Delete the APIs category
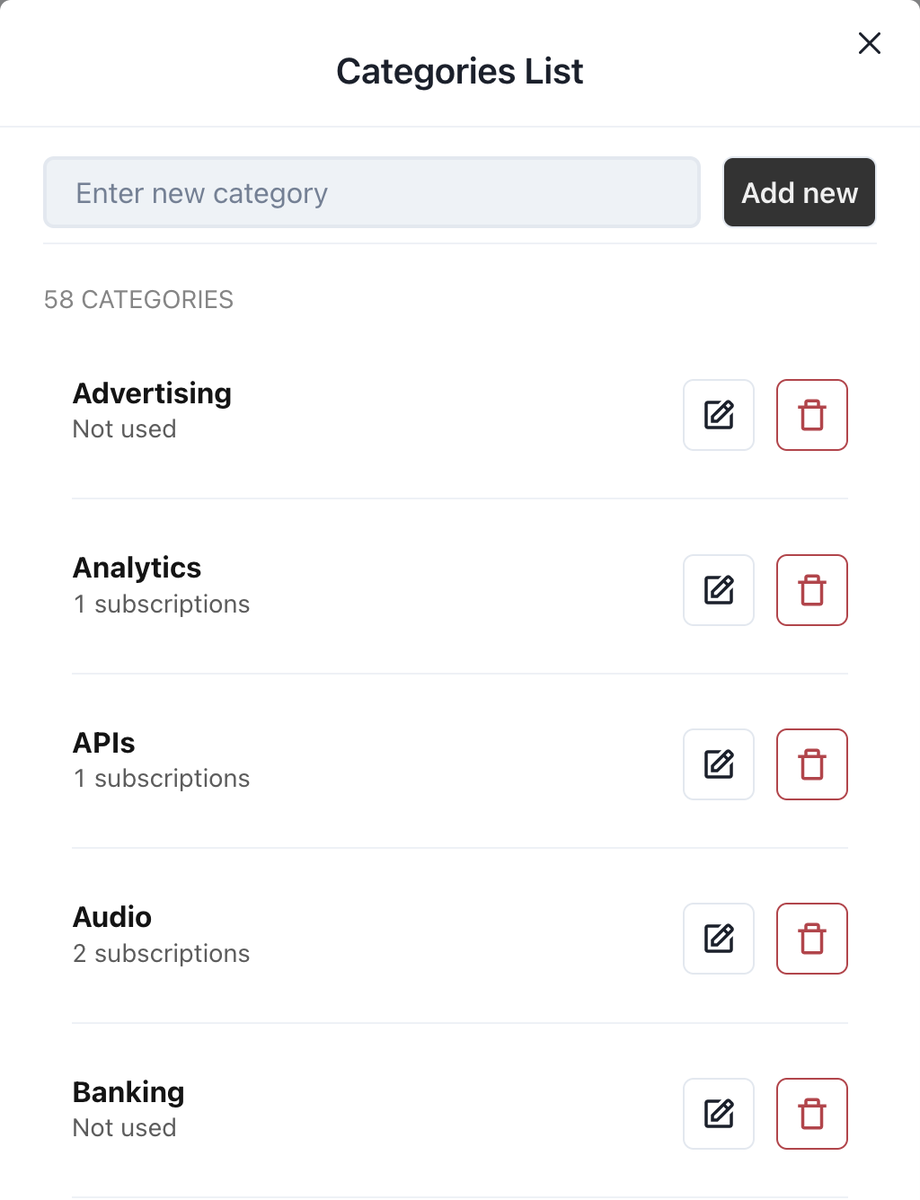This screenshot has width=920, height=1200. [812, 764]
